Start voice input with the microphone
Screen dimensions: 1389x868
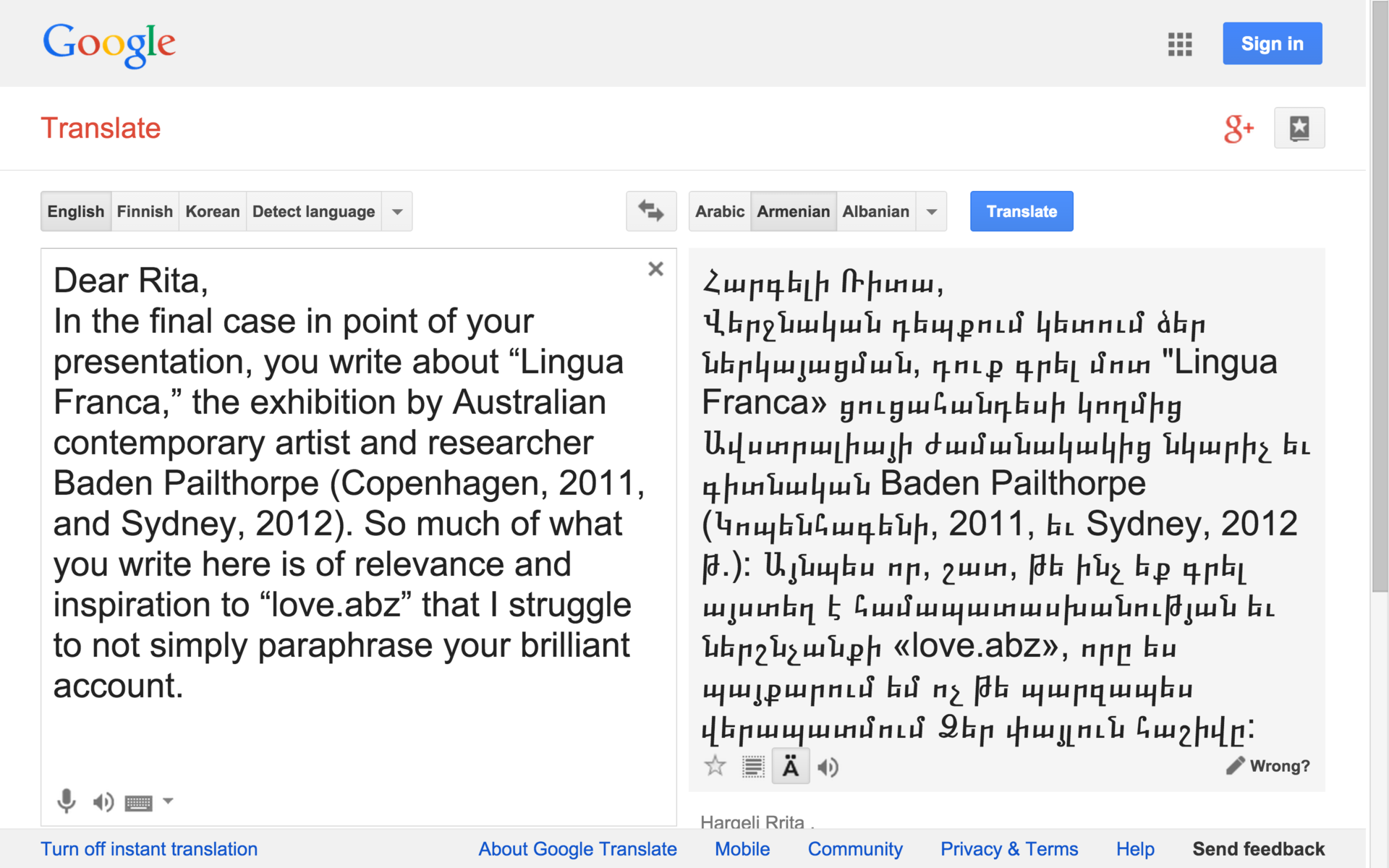click(x=66, y=801)
